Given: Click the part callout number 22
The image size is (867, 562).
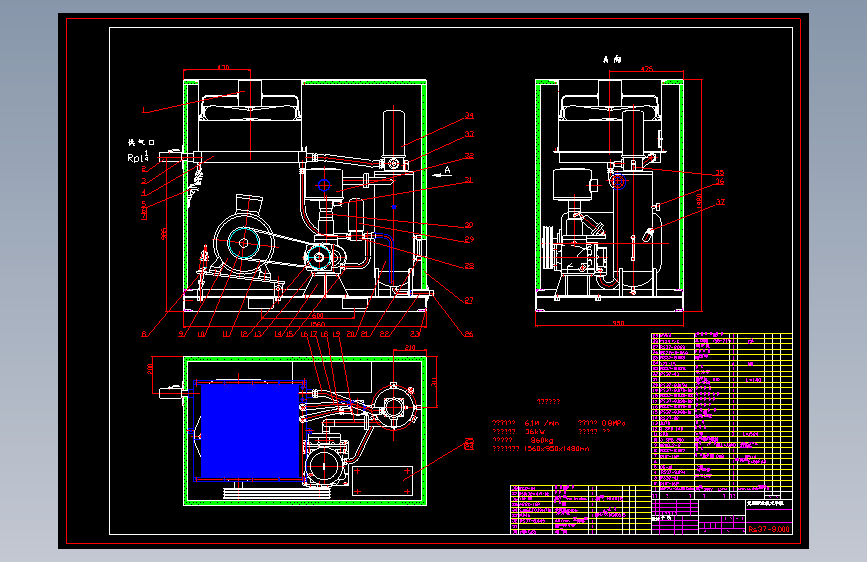Looking at the screenshot, I should [384, 334].
